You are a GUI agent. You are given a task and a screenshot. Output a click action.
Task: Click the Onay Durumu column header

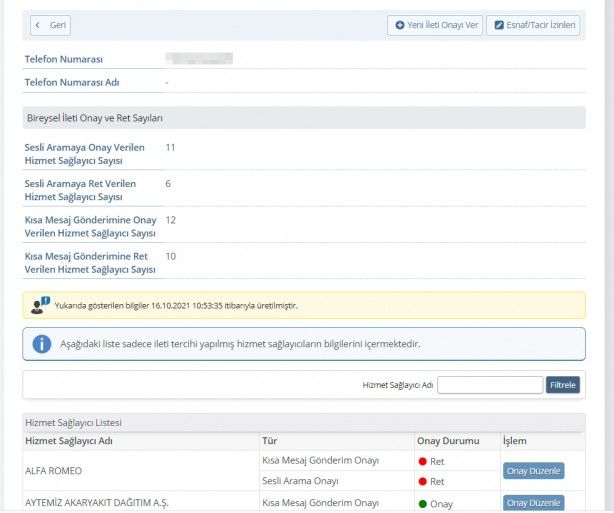(x=448, y=441)
